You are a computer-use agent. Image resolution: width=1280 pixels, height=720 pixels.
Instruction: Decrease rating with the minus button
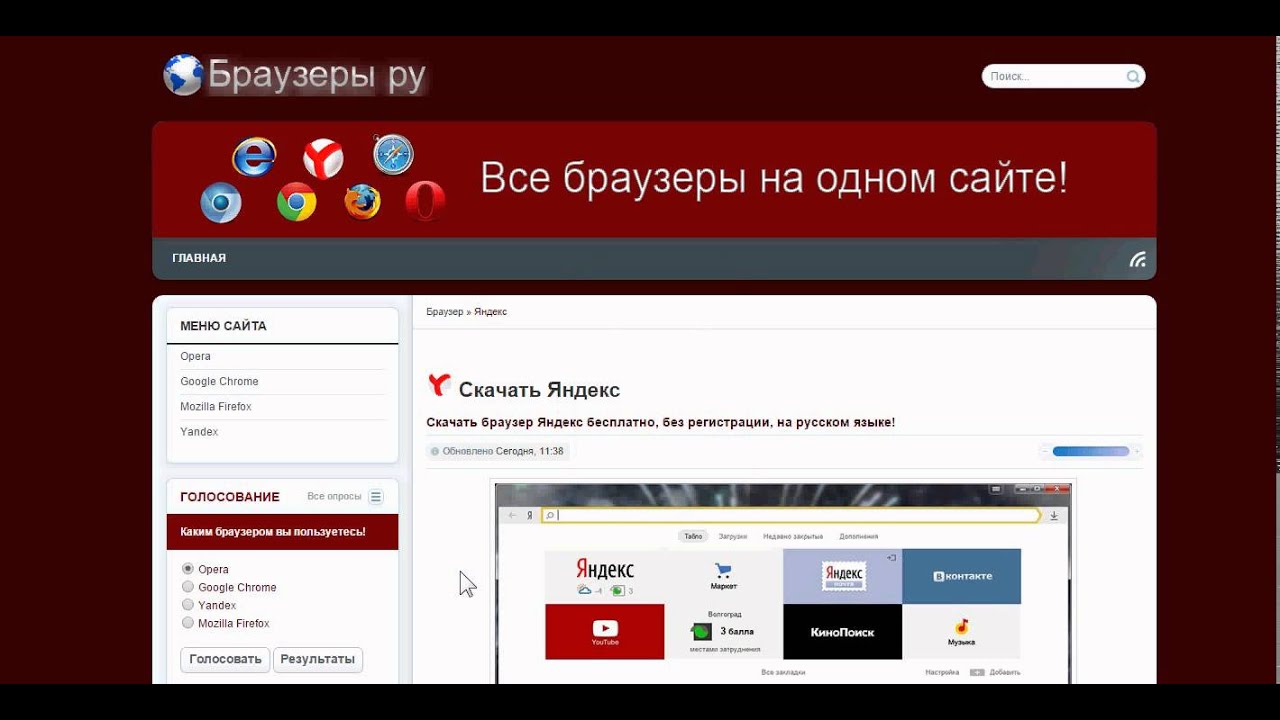point(1045,451)
